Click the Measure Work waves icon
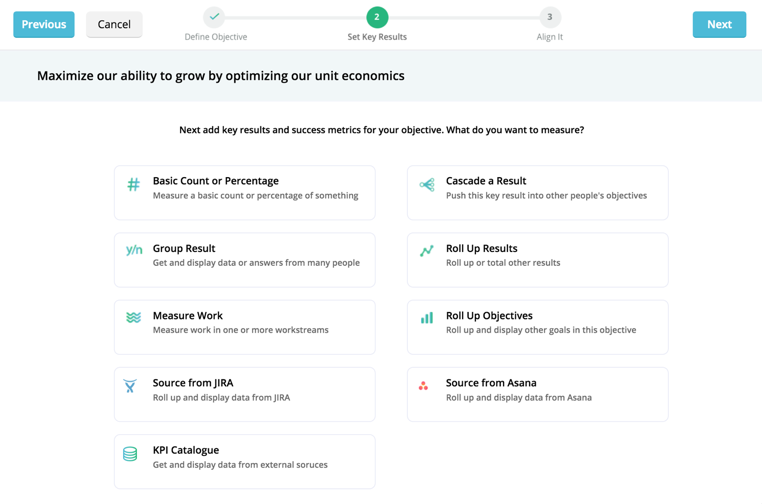The width and height of the screenshot is (762, 504). pyautogui.click(x=133, y=318)
